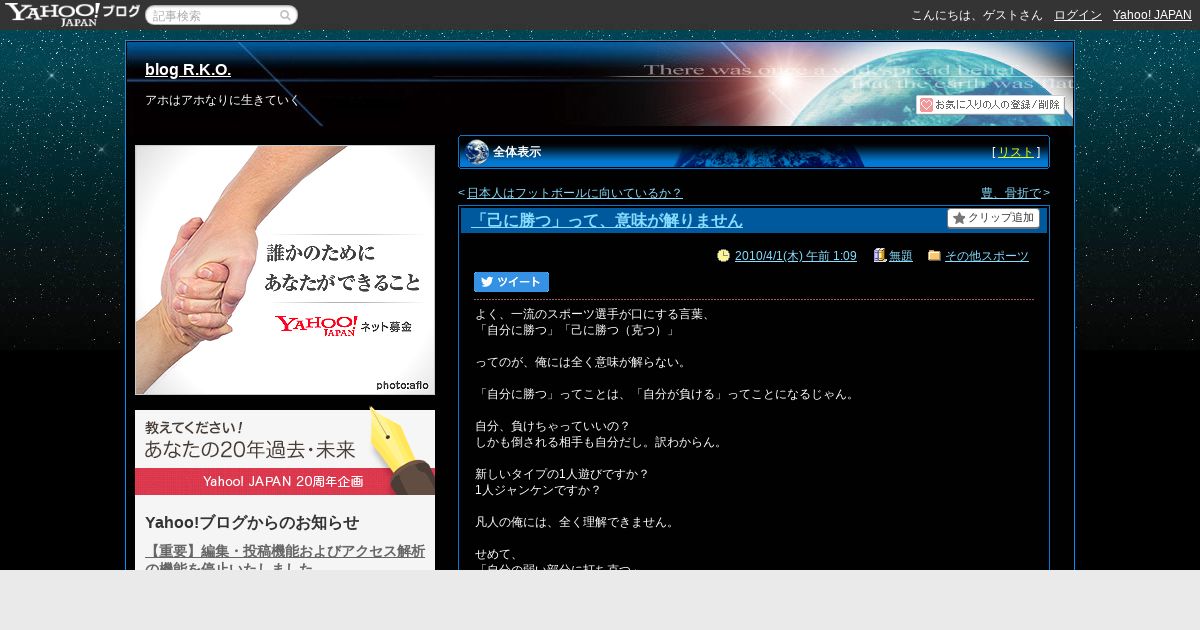
Task: Click the folder icon by その他スポーツ
Action: tap(934, 256)
